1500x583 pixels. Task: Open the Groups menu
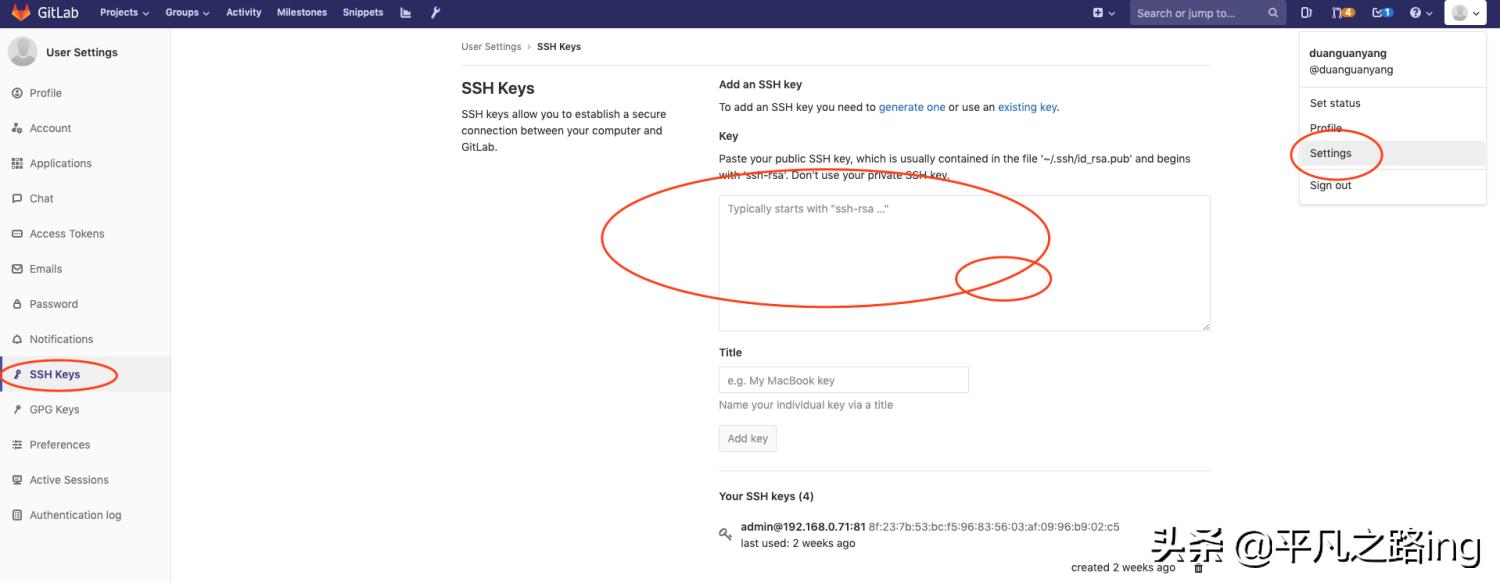coord(185,12)
